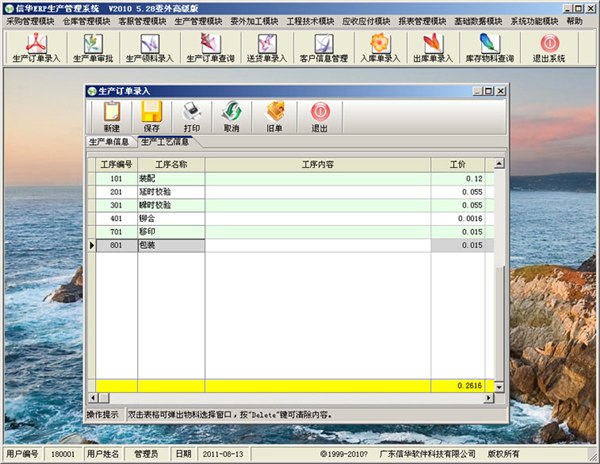Cancel editing with 取消
Image resolution: width=600 pixels, height=464 pixels.
click(232, 117)
